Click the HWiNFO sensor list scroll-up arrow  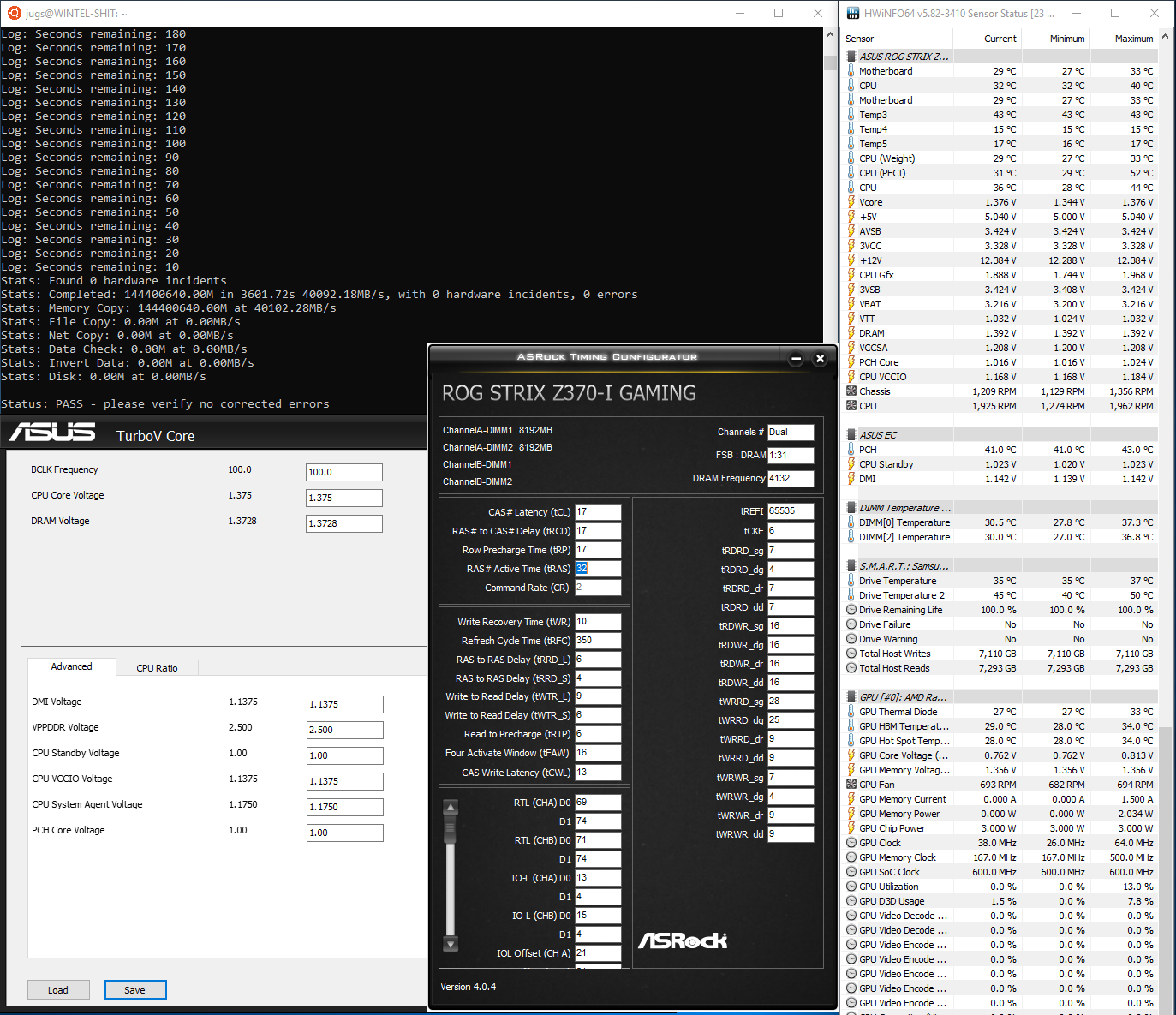point(1167,39)
